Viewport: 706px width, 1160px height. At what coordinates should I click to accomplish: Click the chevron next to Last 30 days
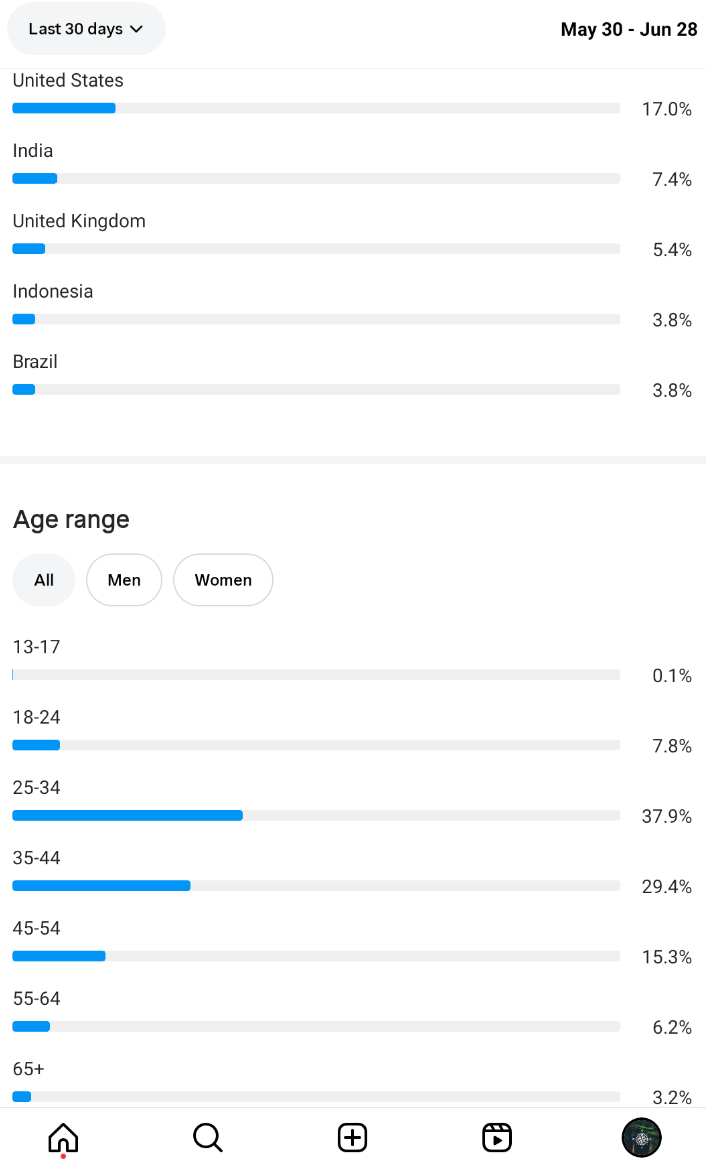coord(136,30)
